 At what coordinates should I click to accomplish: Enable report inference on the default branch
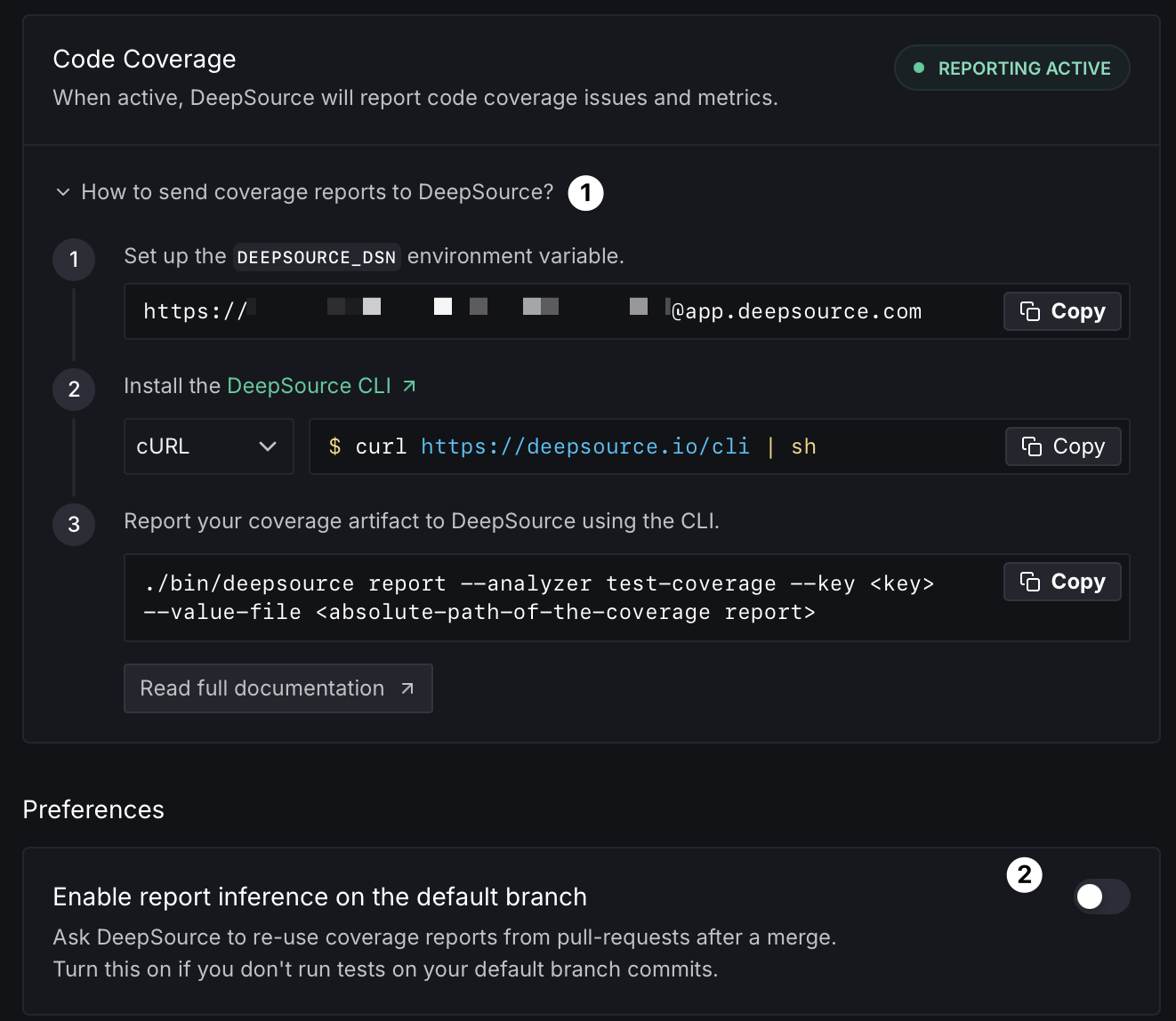[x=1101, y=896]
